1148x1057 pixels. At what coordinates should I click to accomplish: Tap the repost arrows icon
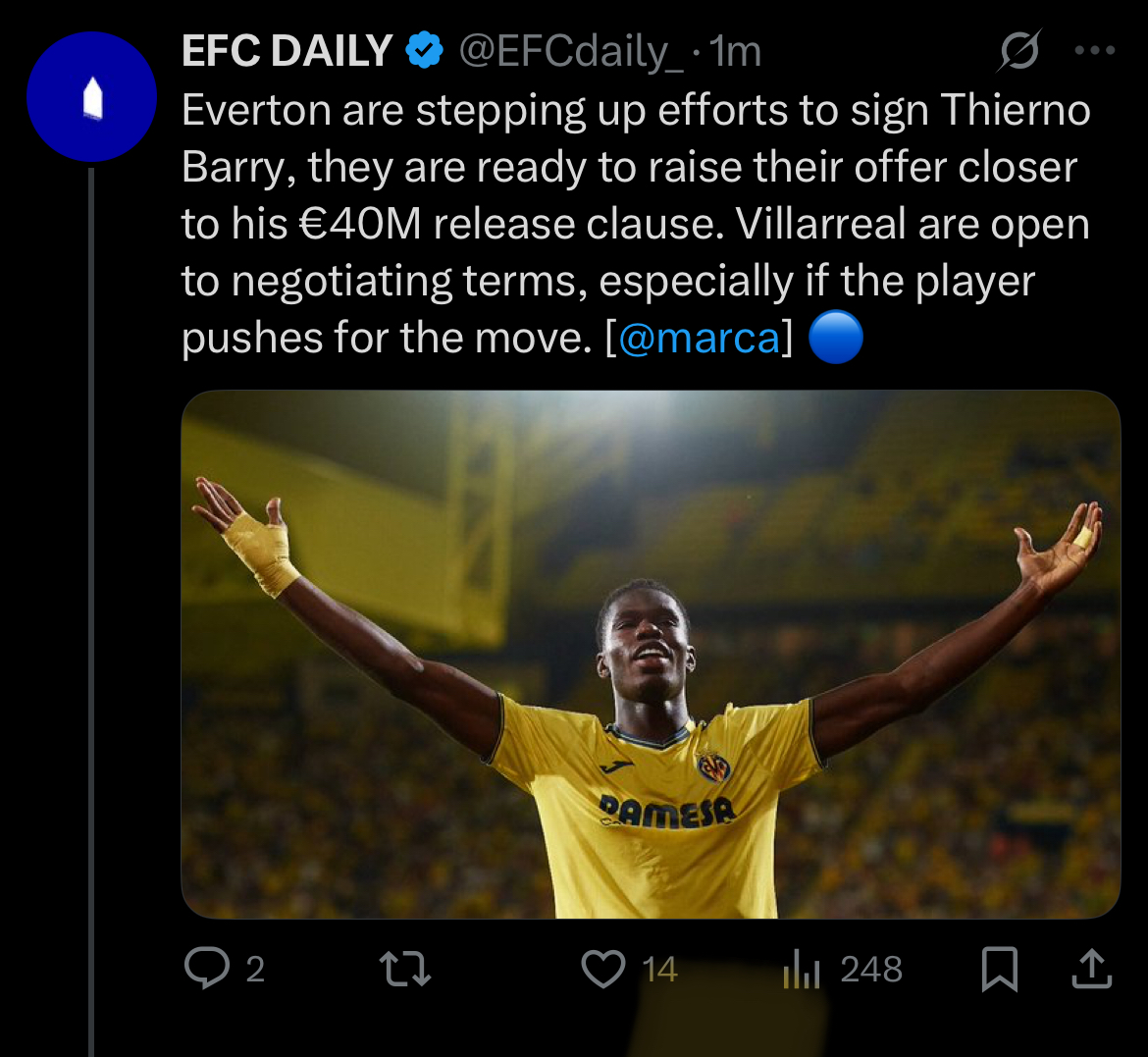(x=405, y=970)
